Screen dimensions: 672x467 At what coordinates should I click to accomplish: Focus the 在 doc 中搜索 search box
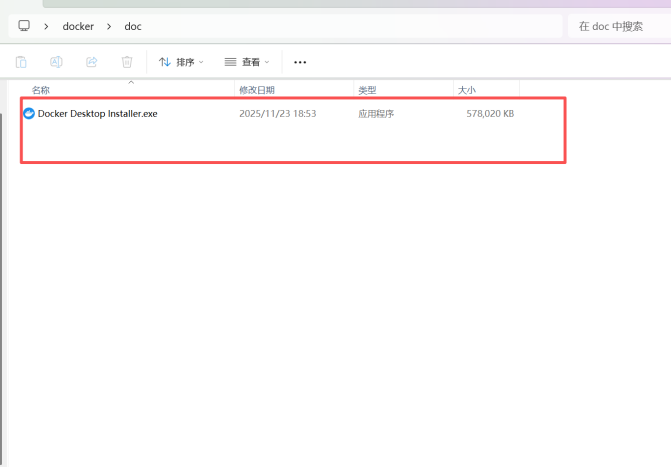(619, 27)
